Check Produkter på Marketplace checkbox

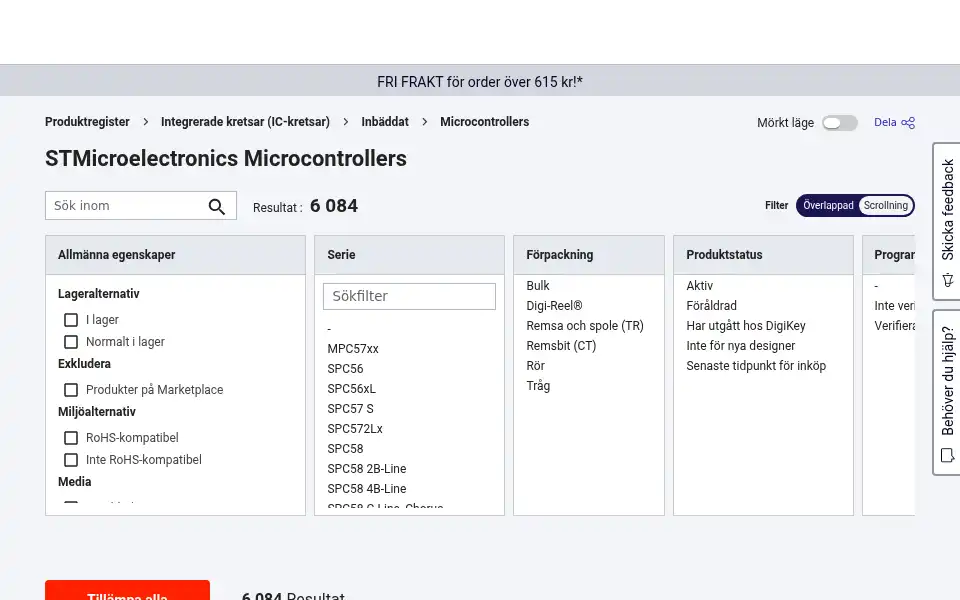pyautogui.click(x=71, y=390)
